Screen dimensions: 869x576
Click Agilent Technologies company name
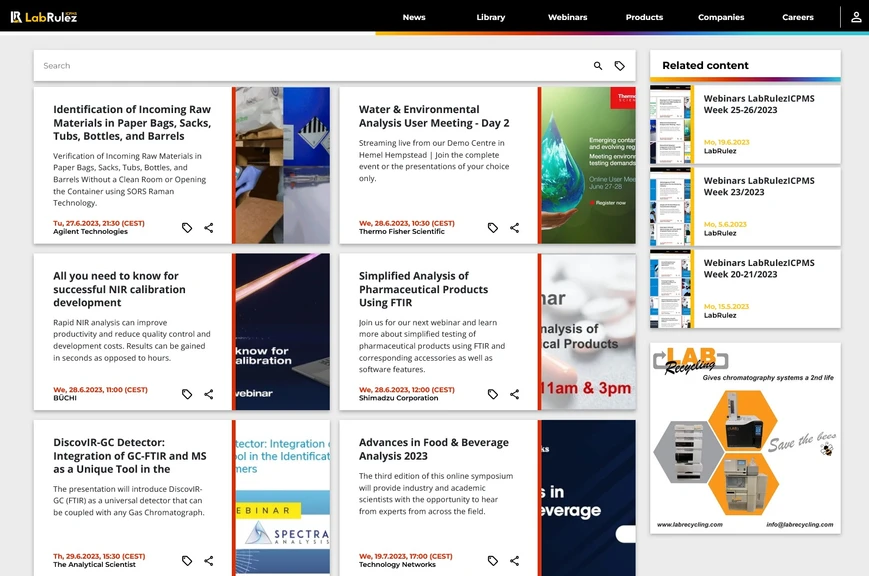(x=90, y=232)
